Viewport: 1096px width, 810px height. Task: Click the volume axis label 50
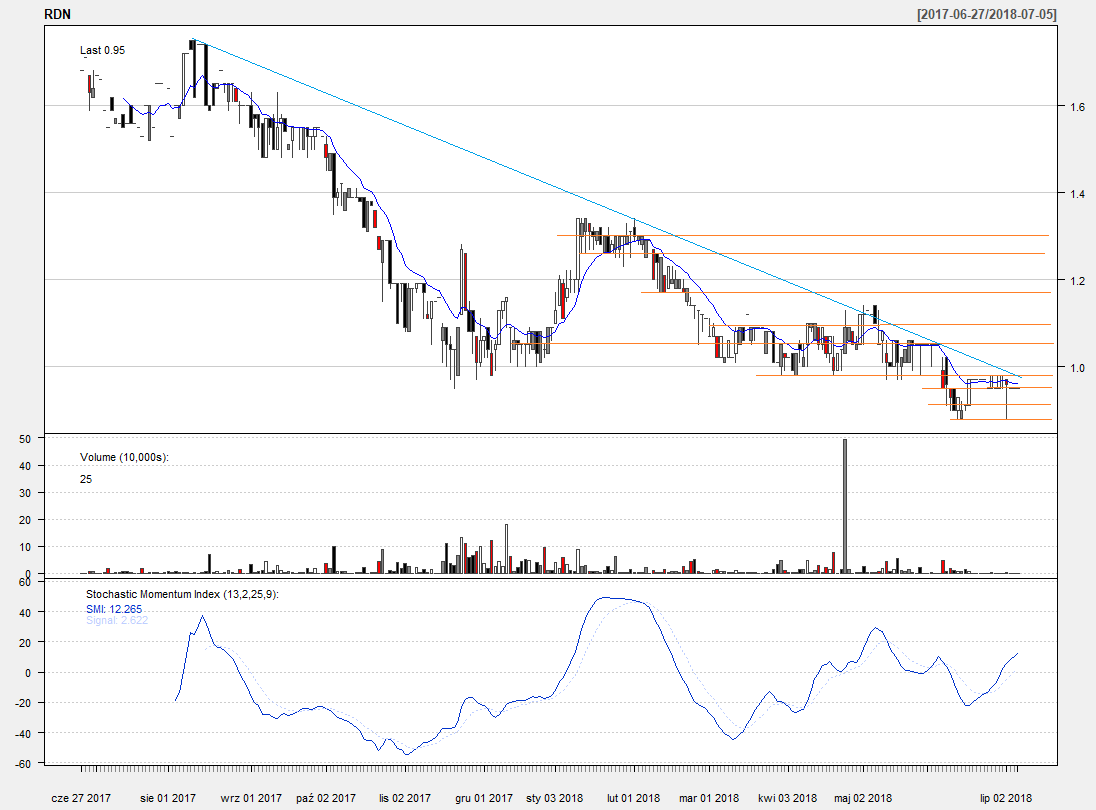click(26, 439)
